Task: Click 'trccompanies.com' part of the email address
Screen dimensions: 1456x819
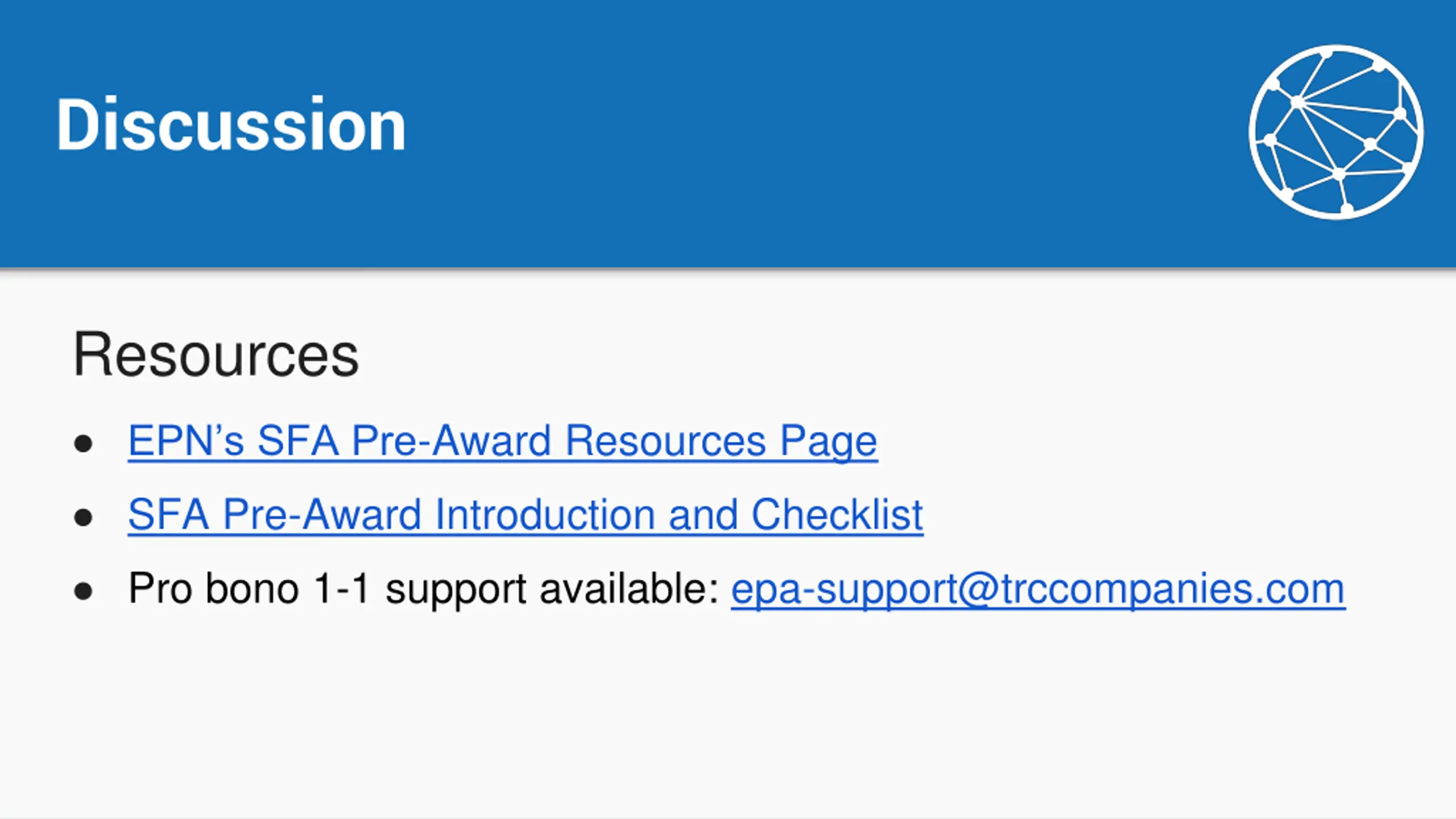Action: pos(1173,589)
